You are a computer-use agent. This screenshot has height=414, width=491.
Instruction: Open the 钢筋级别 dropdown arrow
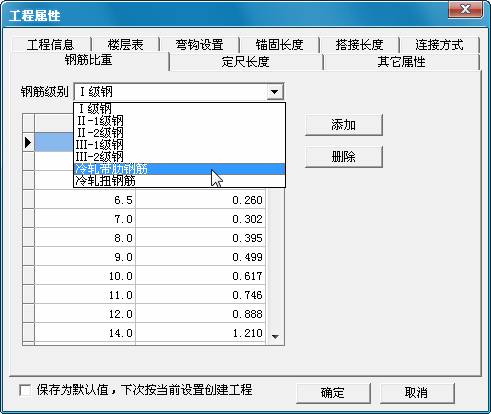(x=275, y=91)
